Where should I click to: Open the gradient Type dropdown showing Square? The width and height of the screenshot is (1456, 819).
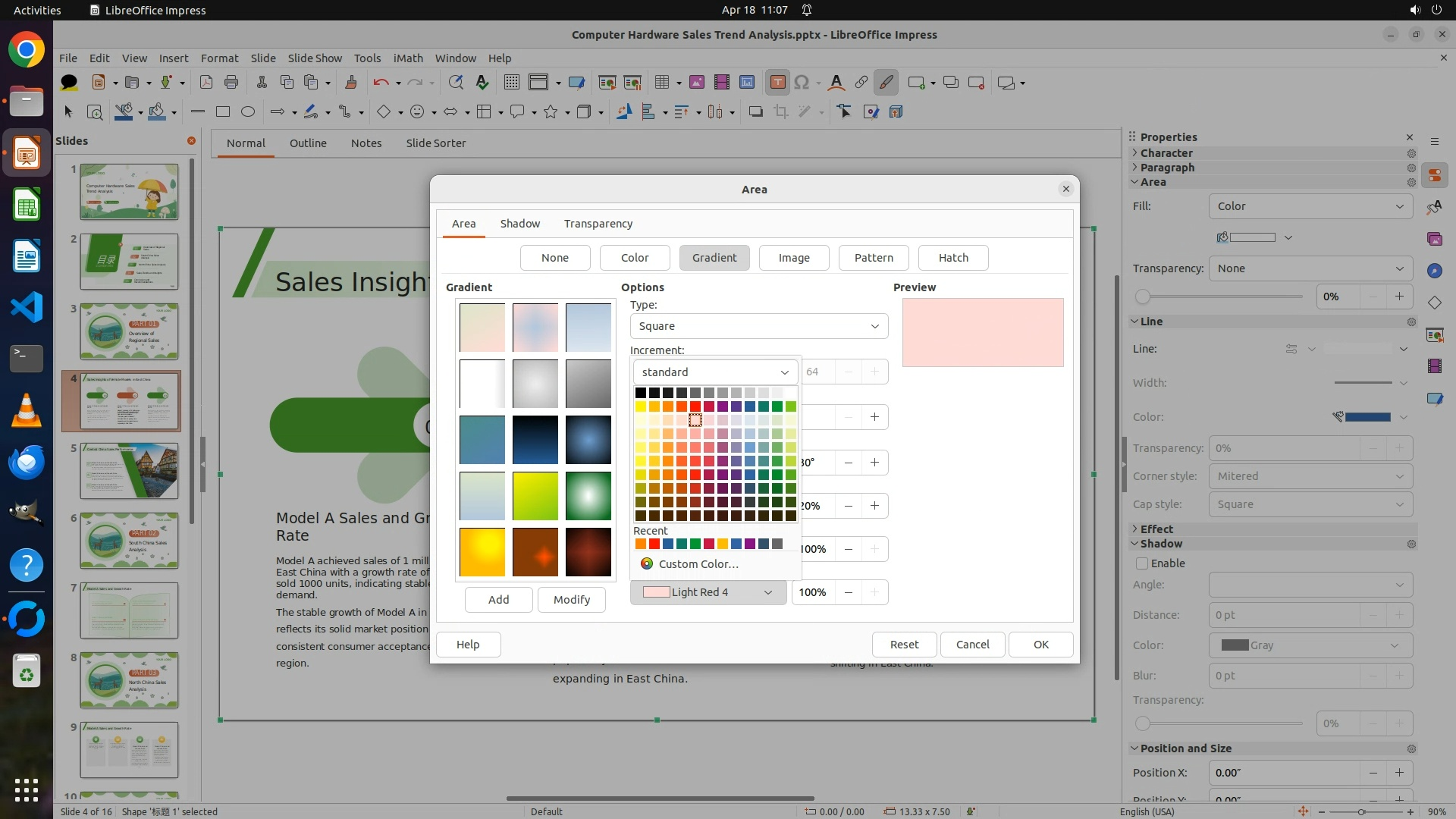[758, 326]
